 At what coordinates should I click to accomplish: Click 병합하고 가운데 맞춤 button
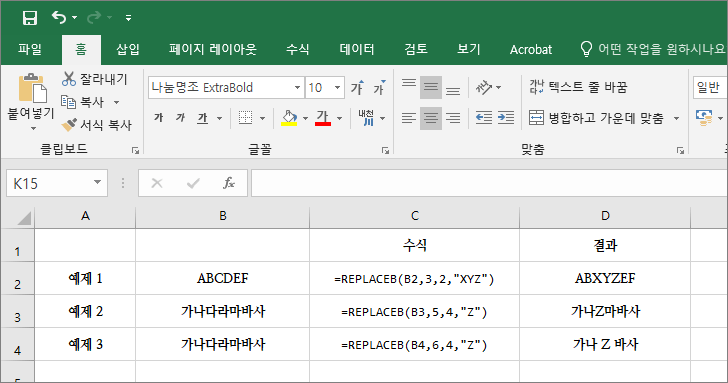pos(597,118)
